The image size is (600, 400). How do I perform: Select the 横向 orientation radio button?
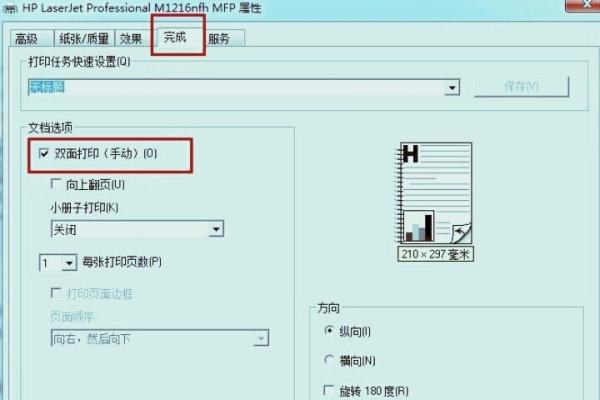pyautogui.click(x=329, y=360)
